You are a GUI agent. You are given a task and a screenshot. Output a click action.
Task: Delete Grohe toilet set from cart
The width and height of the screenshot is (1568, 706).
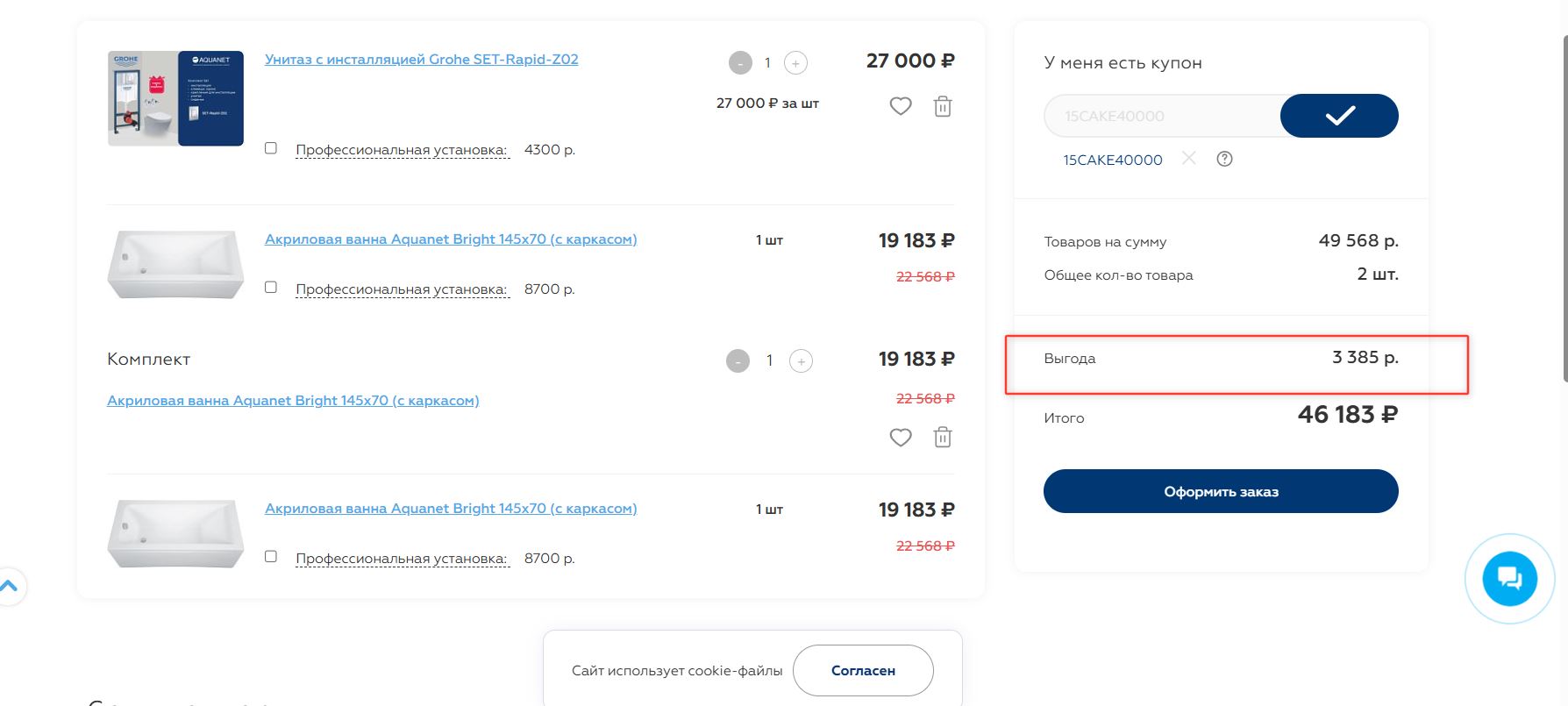pyautogui.click(x=943, y=106)
